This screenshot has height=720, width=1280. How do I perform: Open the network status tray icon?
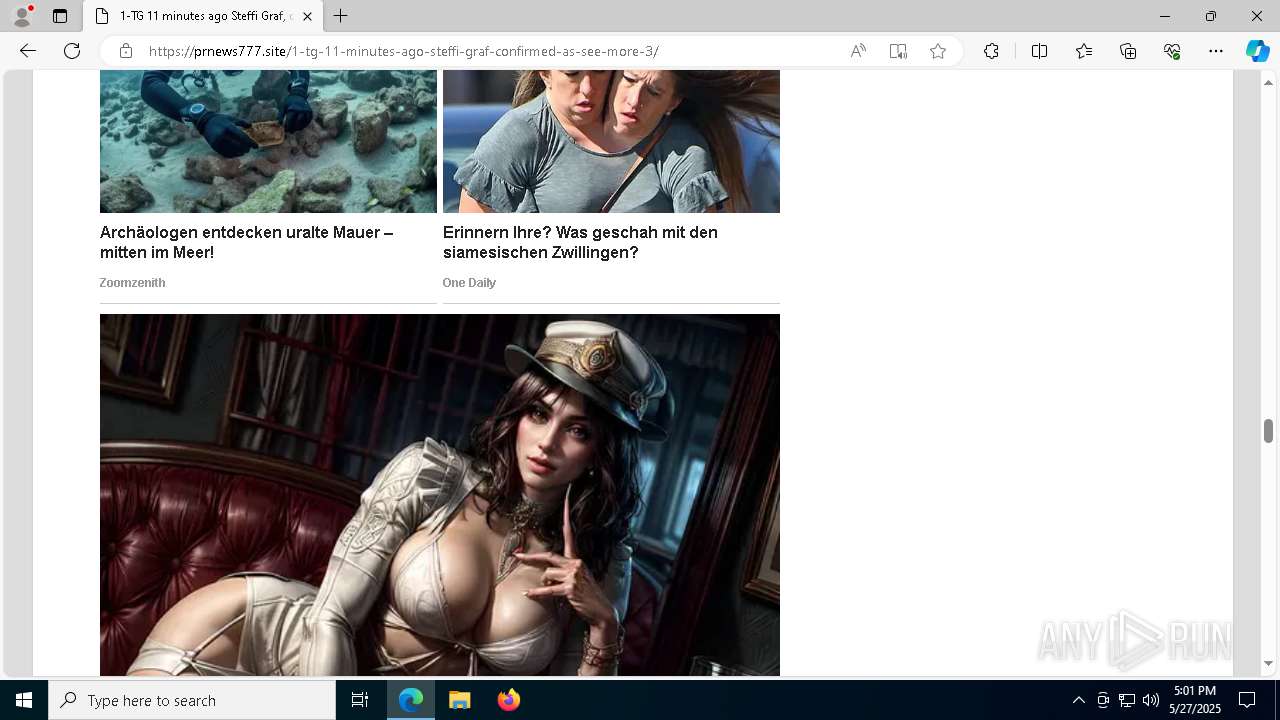[1127, 700]
